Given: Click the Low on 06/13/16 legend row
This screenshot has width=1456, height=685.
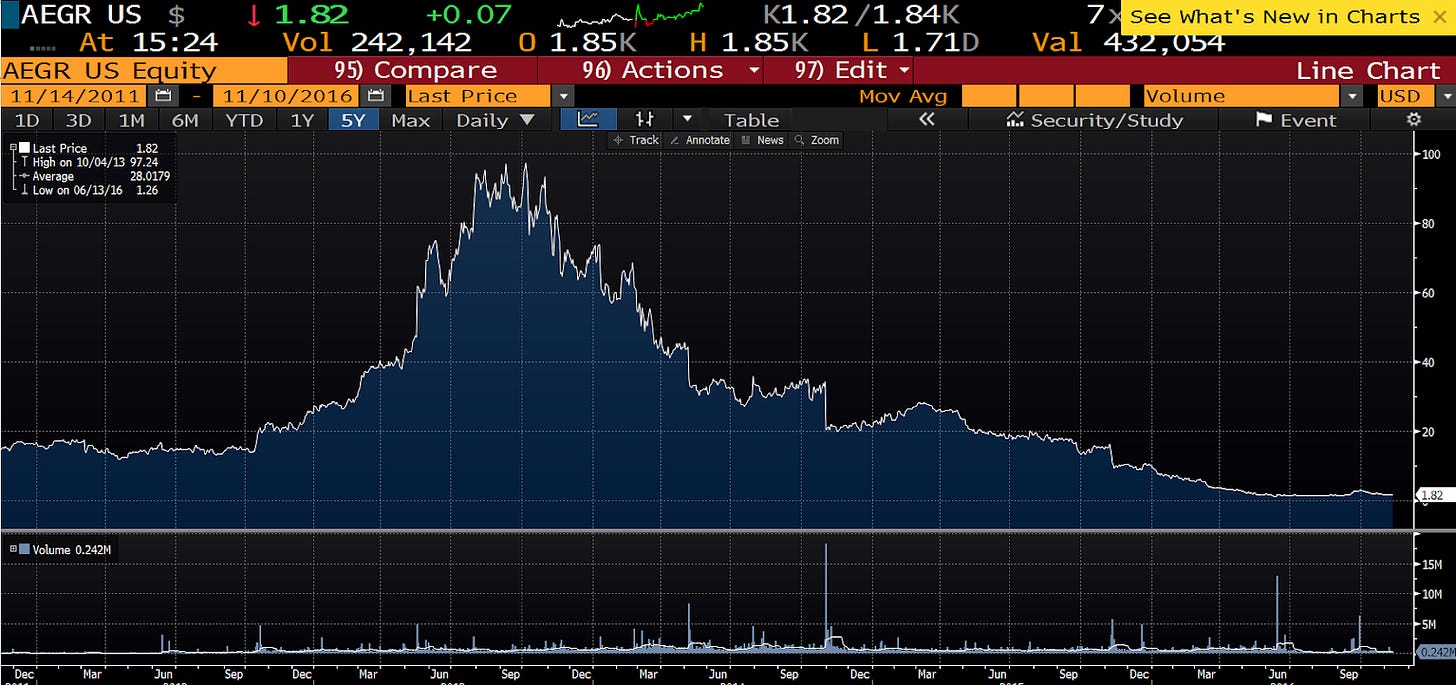Looking at the screenshot, I should (x=96, y=190).
